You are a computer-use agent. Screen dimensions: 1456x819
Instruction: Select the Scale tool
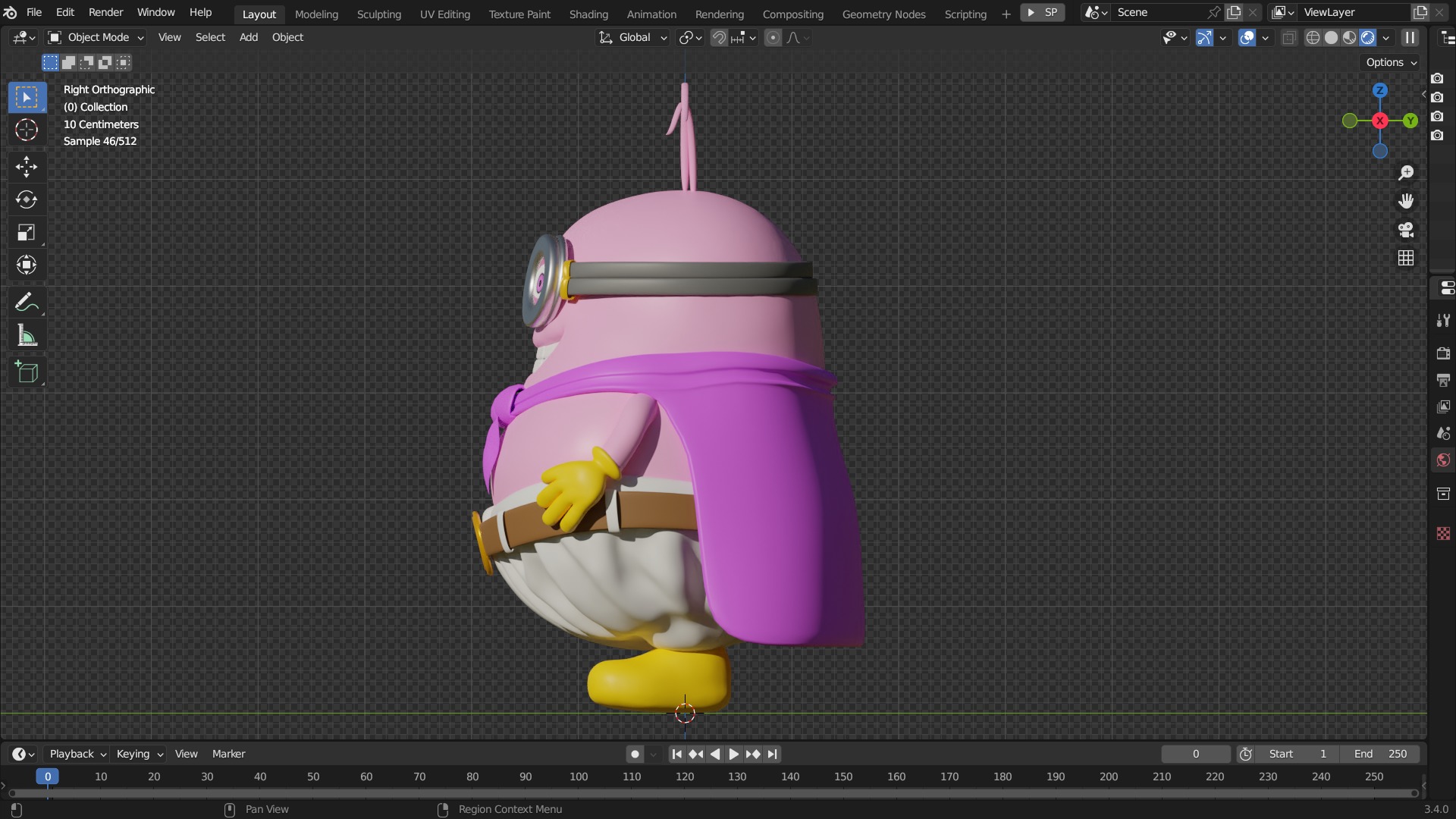pos(27,232)
